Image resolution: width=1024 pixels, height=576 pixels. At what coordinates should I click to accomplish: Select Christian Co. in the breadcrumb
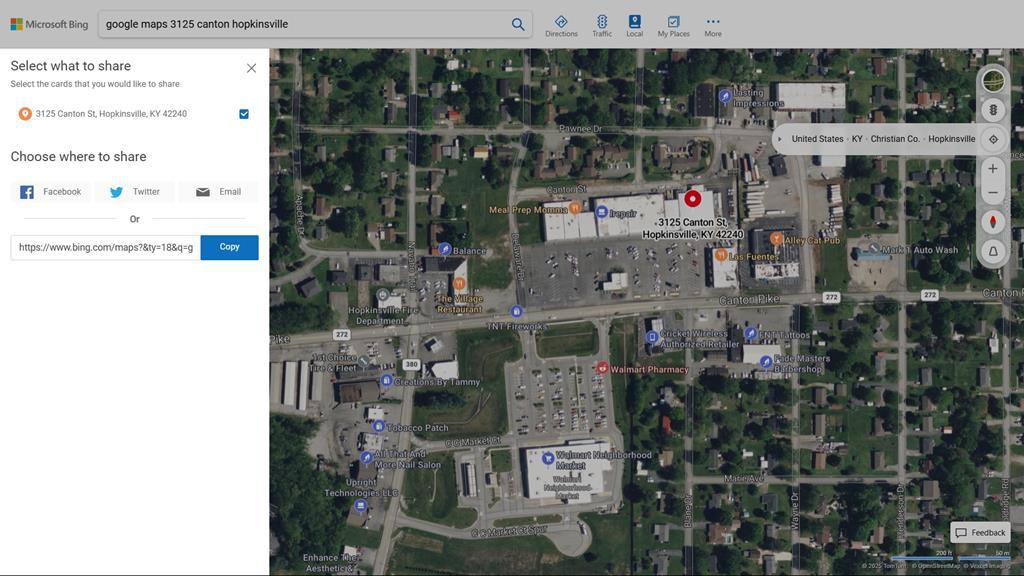click(x=894, y=139)
